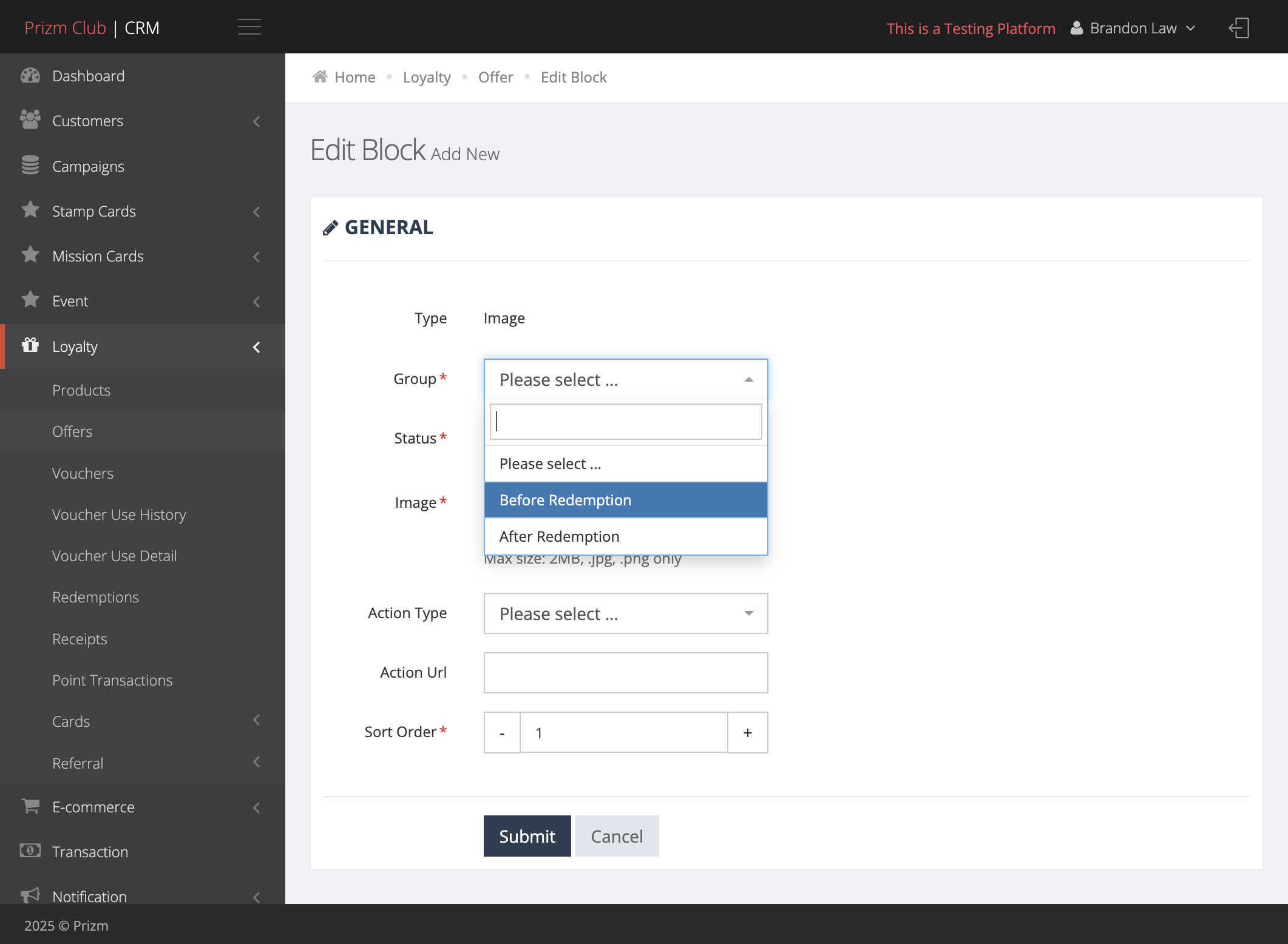The width and height of the screenshot is (1288, 944).
Task: Expand the Referral submenu chevron
Action: 257,761
